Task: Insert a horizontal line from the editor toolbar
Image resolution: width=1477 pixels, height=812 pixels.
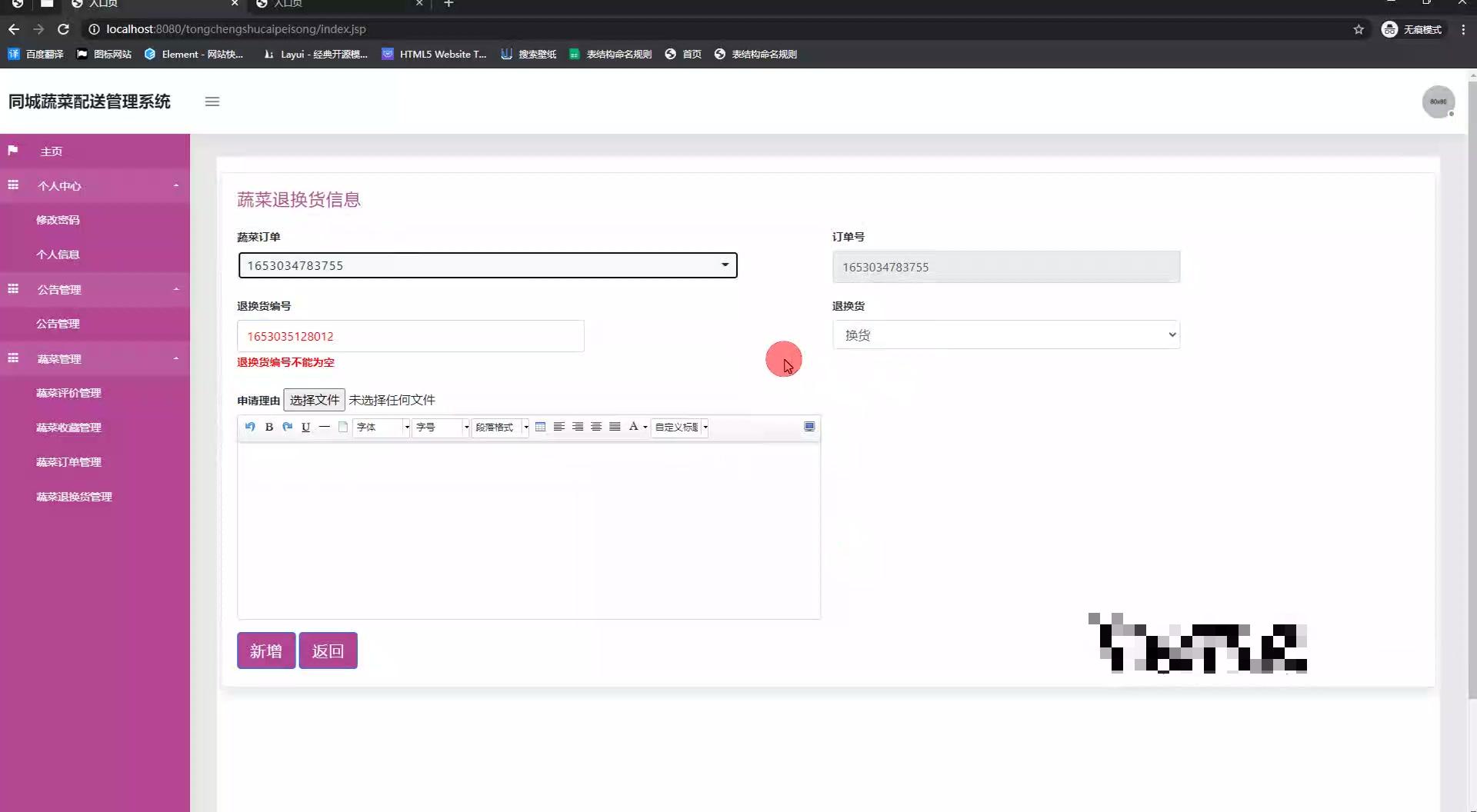Action: pyautogui.click(x=325, y=427)
